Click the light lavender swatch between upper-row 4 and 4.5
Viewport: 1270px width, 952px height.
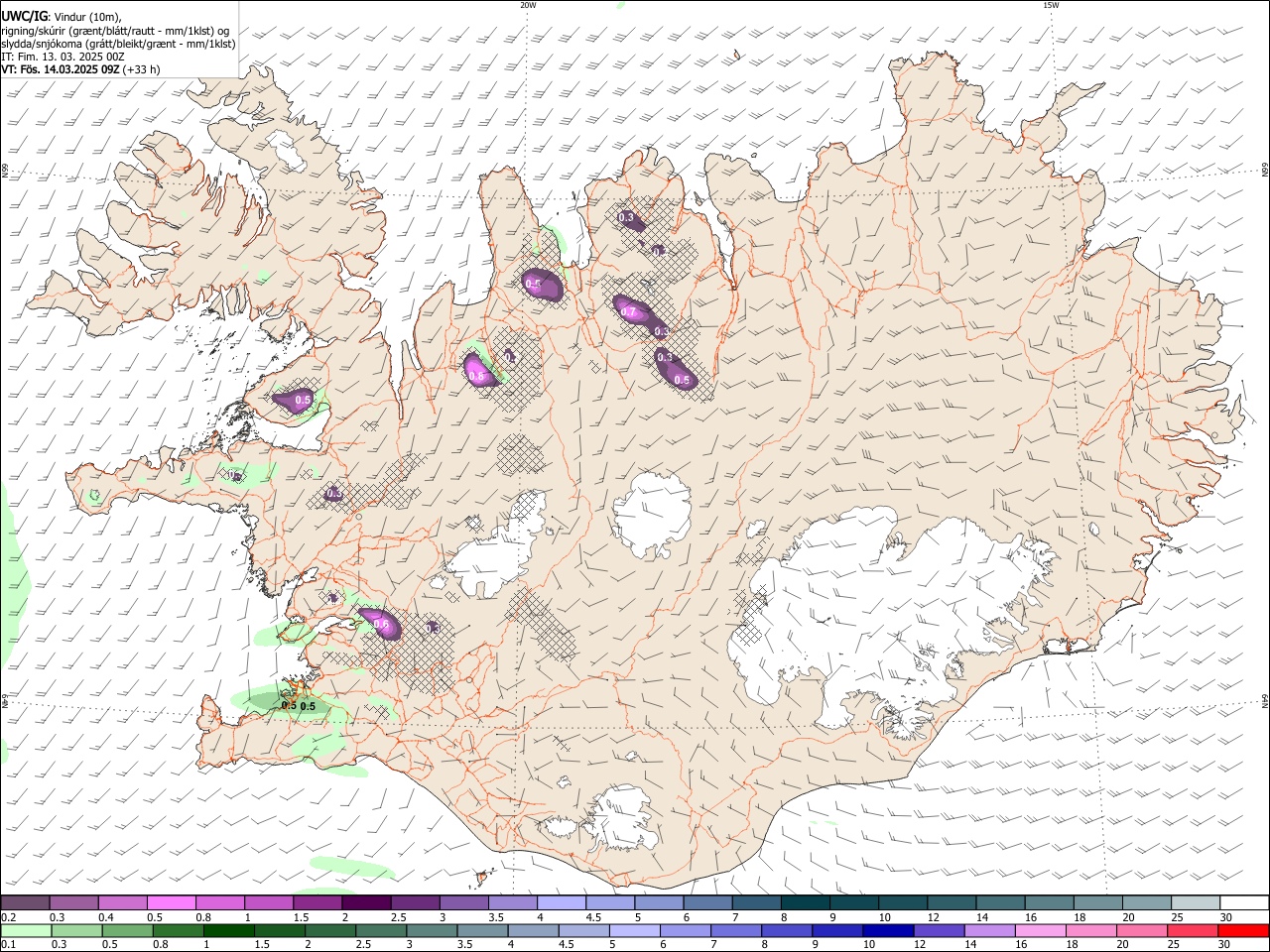tap(561, 902)
